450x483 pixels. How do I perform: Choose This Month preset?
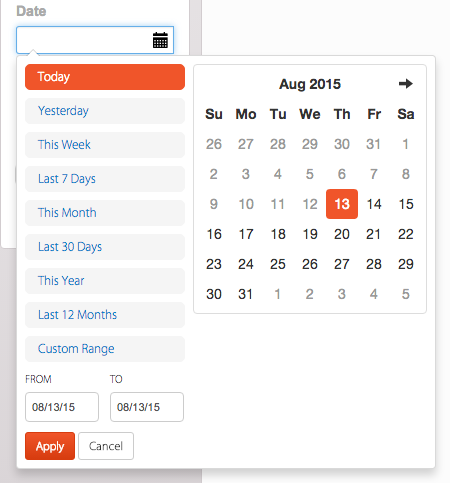tap(105, 213)
